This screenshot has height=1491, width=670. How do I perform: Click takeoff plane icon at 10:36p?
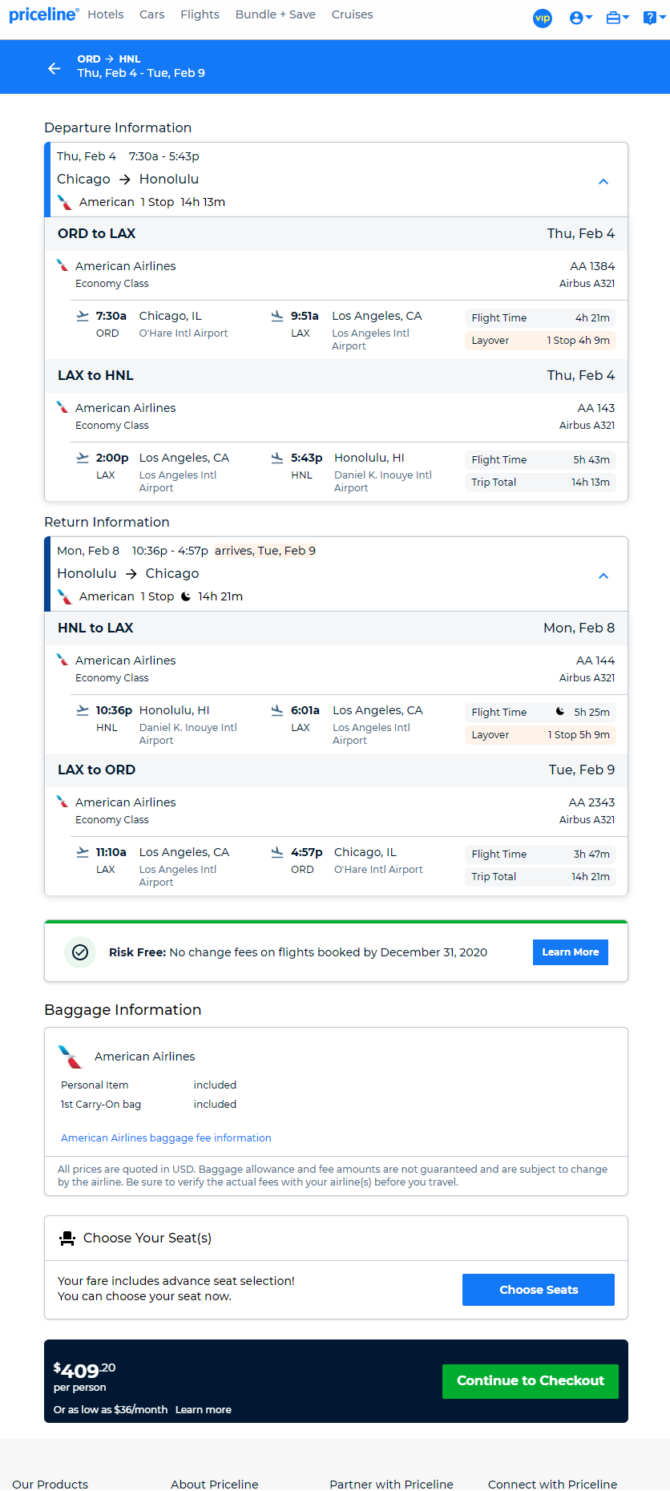pos(83,710)
